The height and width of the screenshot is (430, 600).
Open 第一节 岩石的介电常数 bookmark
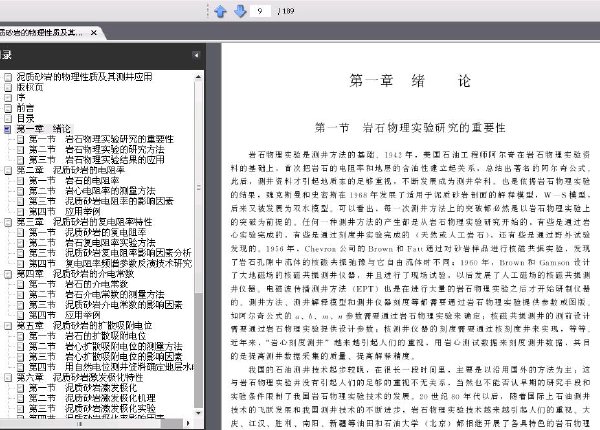(x=78, y=284)
